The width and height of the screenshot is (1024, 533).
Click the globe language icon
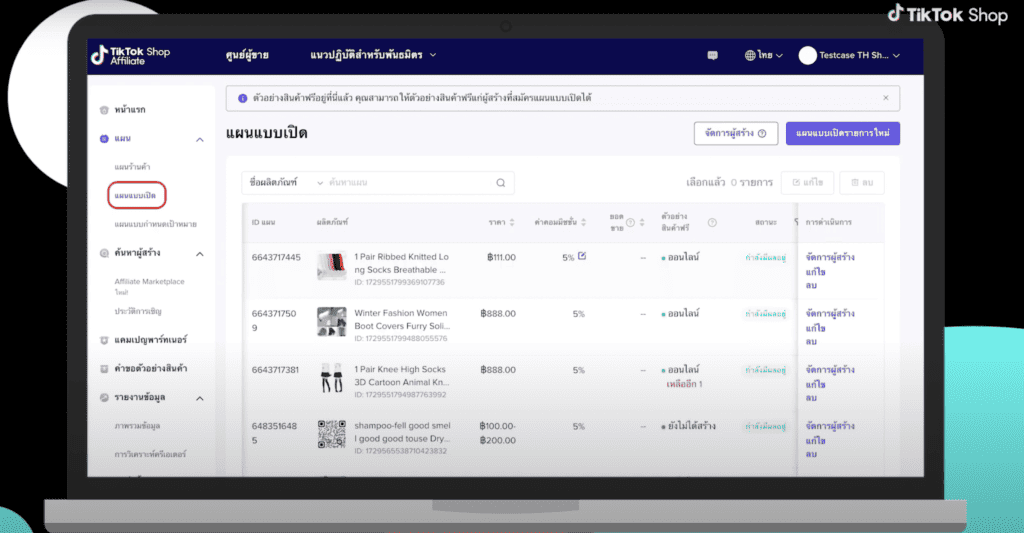click(750, 56)
